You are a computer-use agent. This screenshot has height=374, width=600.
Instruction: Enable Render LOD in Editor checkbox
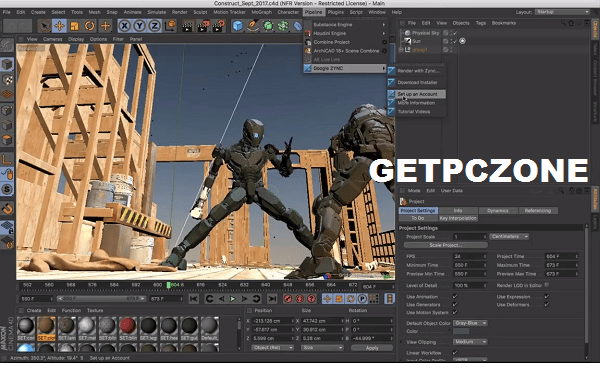pos(547,285)
